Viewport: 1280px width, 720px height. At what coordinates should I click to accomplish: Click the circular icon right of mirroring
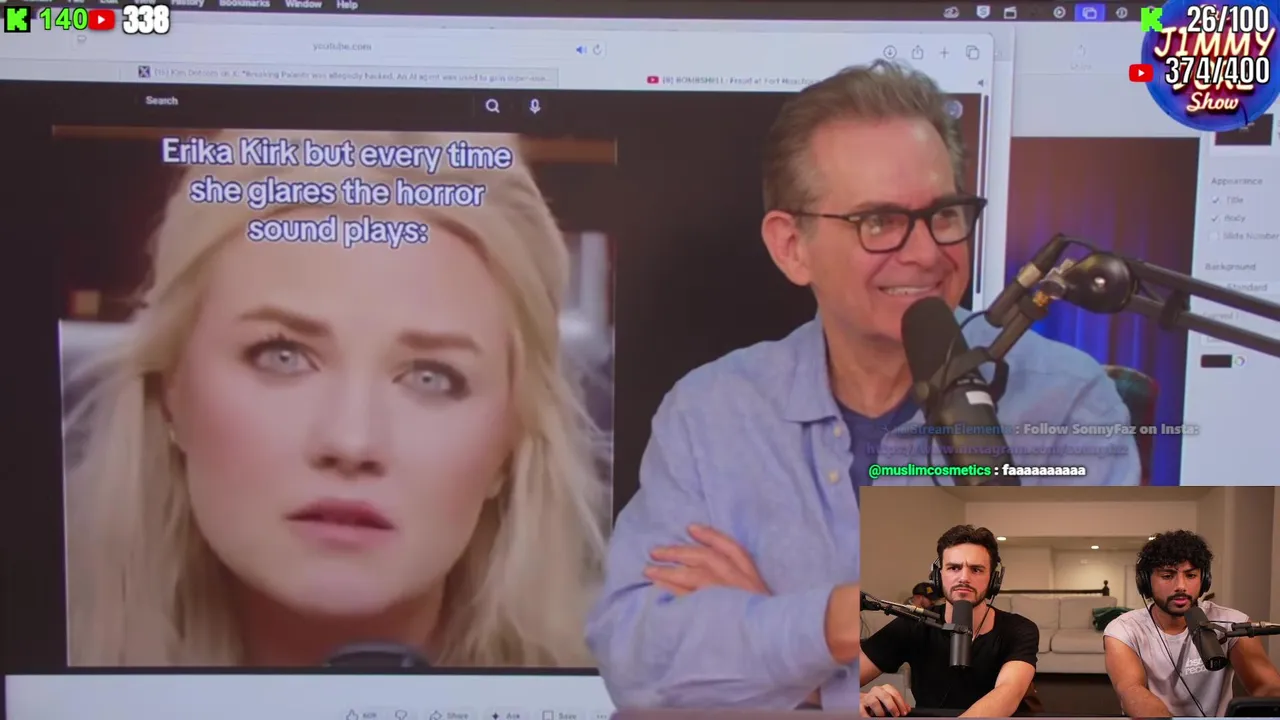tap(1121, 13)
